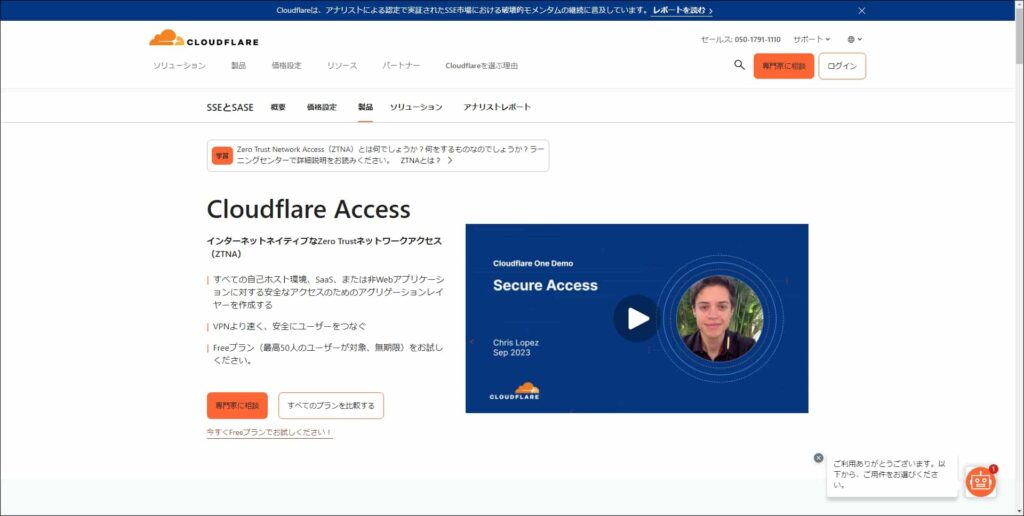The width and height of the screenshot is (1024, 516).
Task: Open the ソリューション main menu
Action: click(179, 66)
